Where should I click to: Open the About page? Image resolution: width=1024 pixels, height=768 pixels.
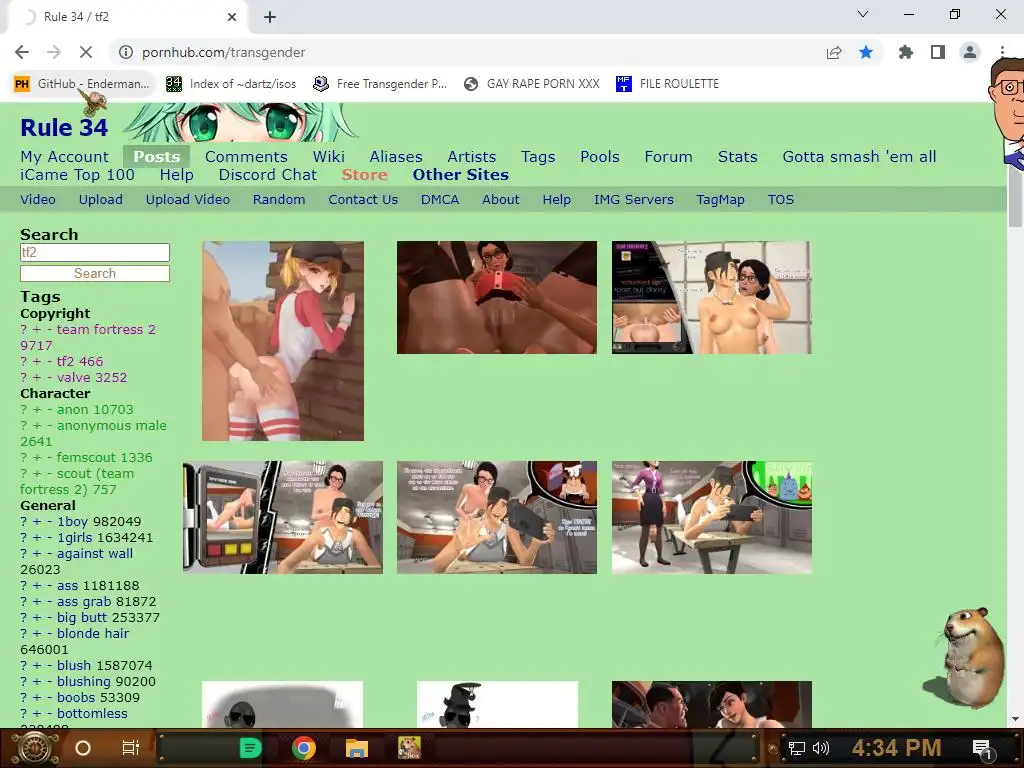point(501,200)
